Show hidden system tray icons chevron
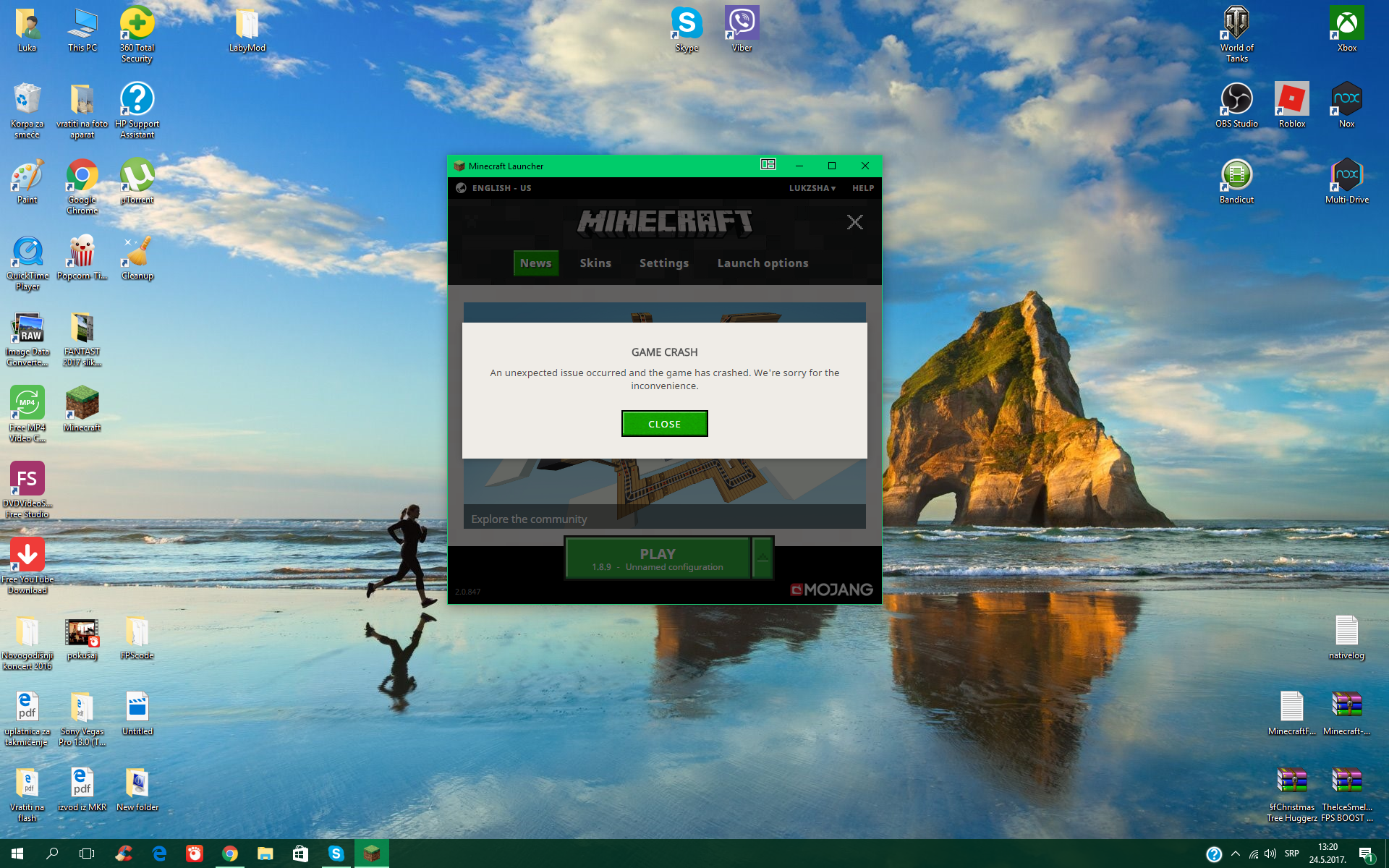Viewport: 1389px width, 868px height. pyautogui.click(x=1235, y=854)
